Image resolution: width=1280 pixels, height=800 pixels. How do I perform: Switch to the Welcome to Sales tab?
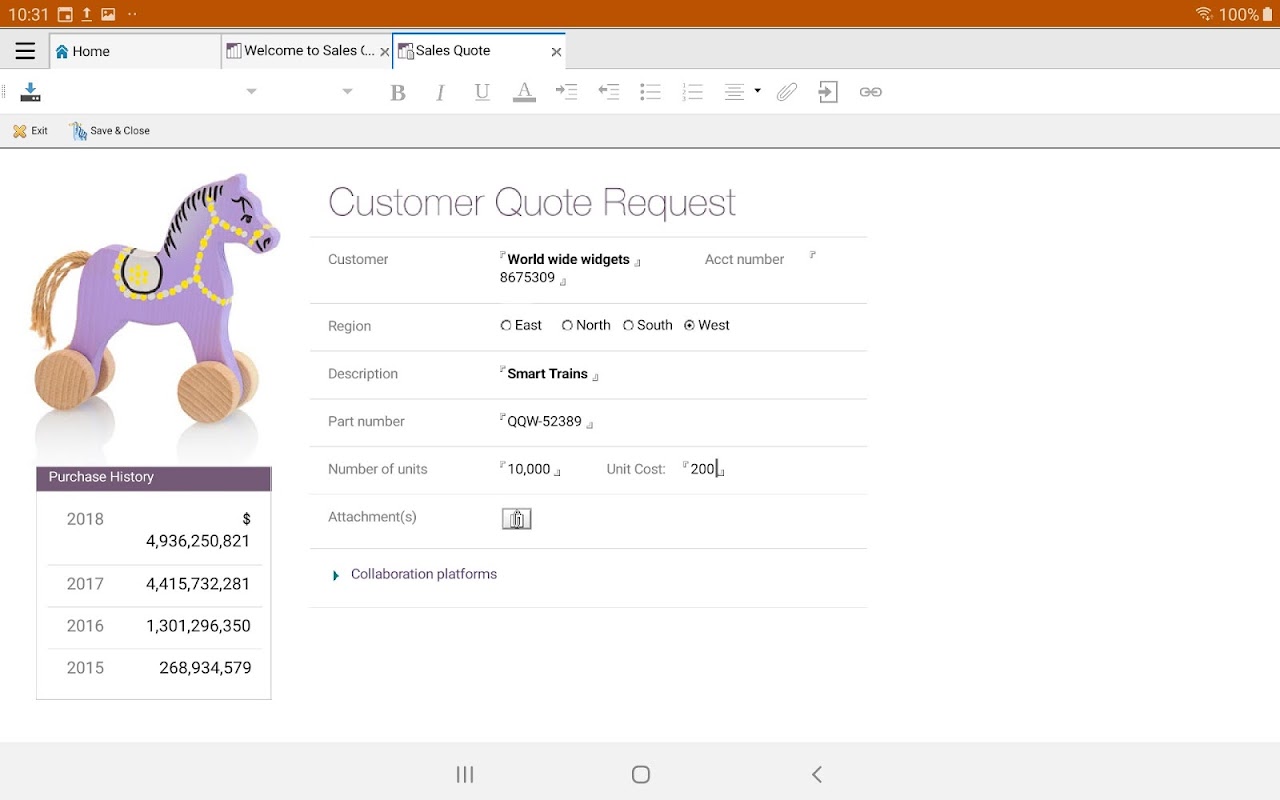tap(300, 51)
